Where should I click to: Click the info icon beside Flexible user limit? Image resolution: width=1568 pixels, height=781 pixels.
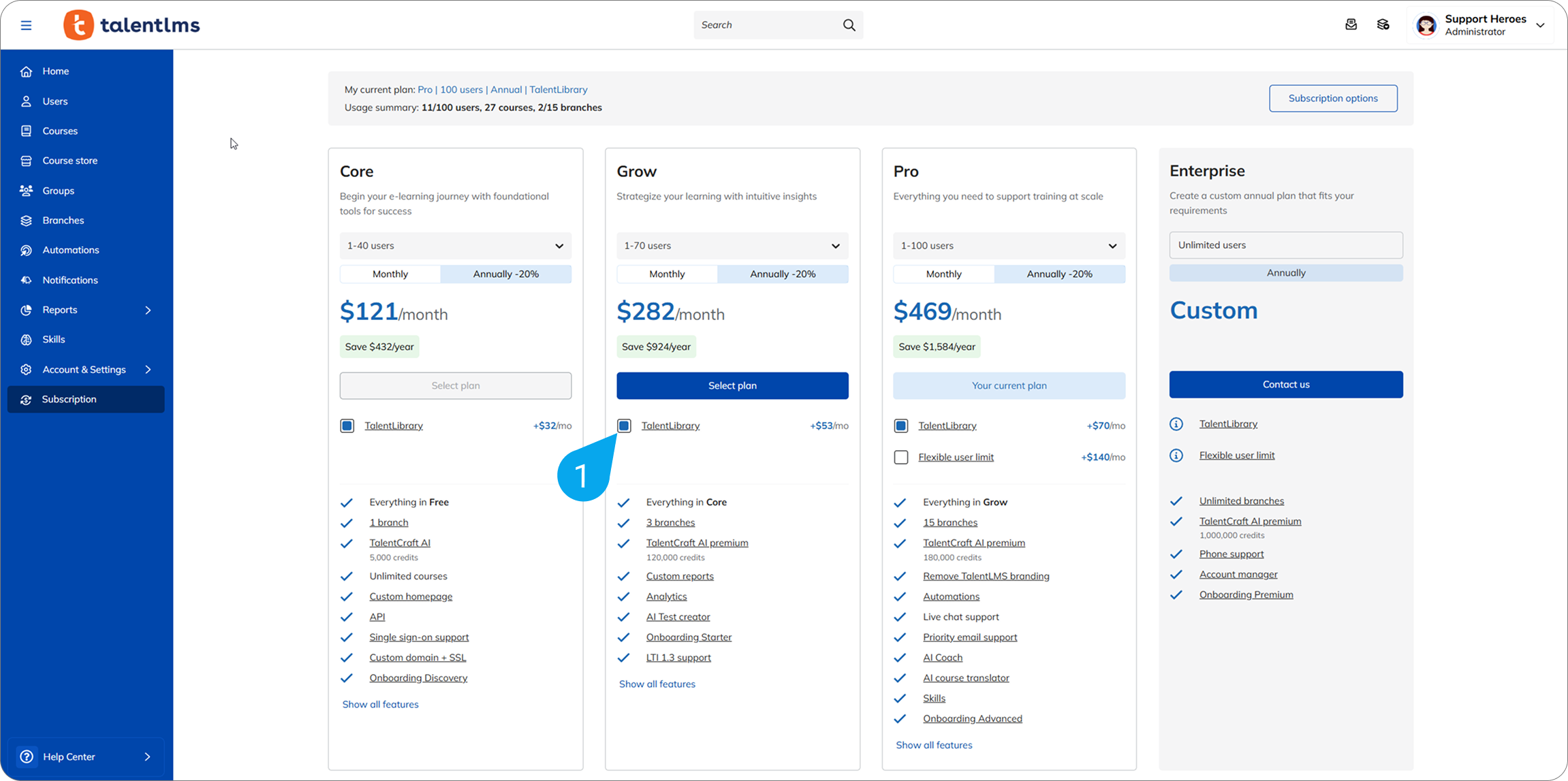pos(1176,456)
